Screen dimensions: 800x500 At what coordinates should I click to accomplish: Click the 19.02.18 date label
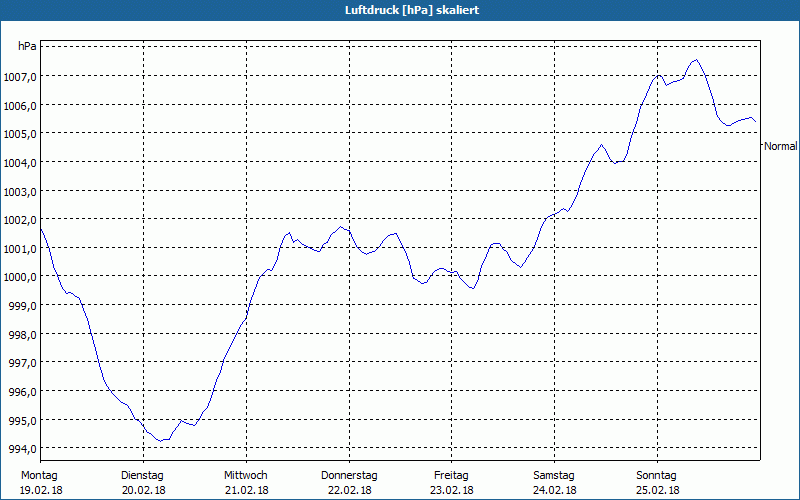pos(41,490)
